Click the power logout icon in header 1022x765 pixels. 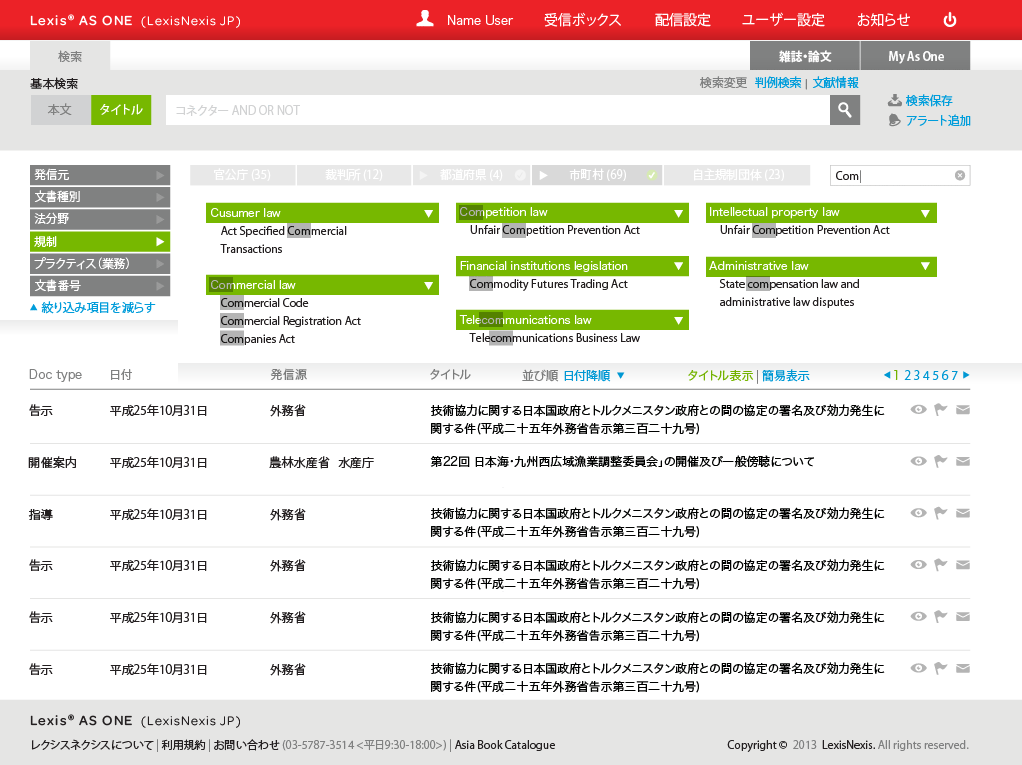pyautogui.click(x=950, y=20)
